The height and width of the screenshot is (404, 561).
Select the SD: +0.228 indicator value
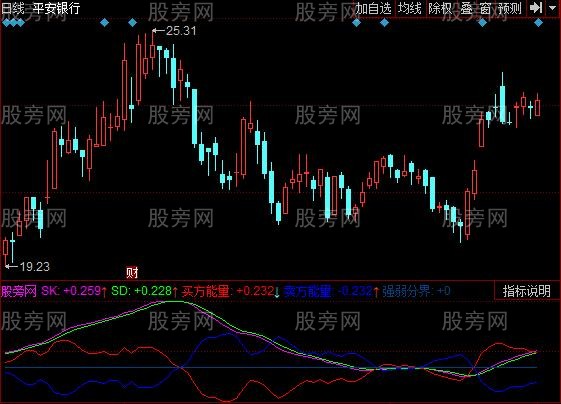coord(141,291)
